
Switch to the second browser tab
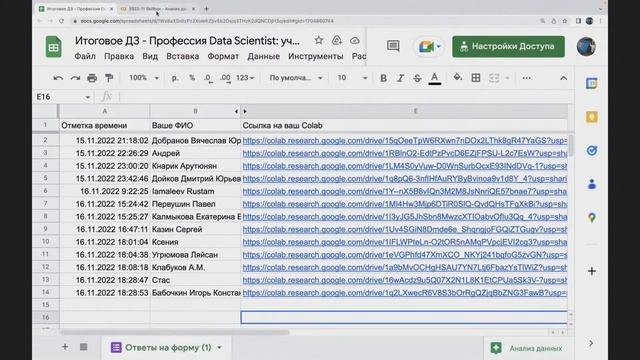click(158, 9)
